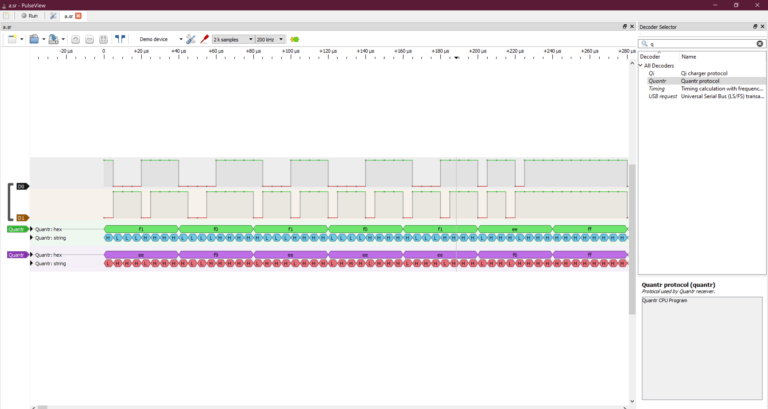Click the zoom-to-fit icon
Viewport: 768px width, 409px height.
coord(103,39)
